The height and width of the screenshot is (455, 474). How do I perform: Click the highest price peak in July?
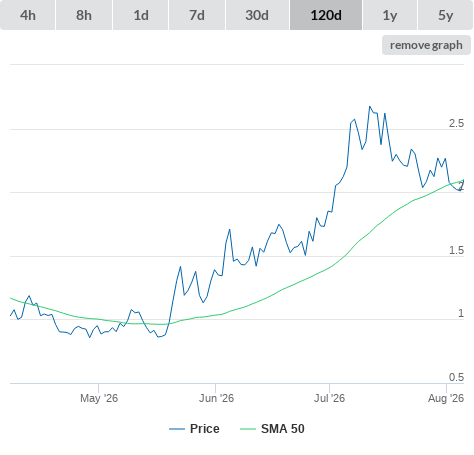(x=369, y=107)
